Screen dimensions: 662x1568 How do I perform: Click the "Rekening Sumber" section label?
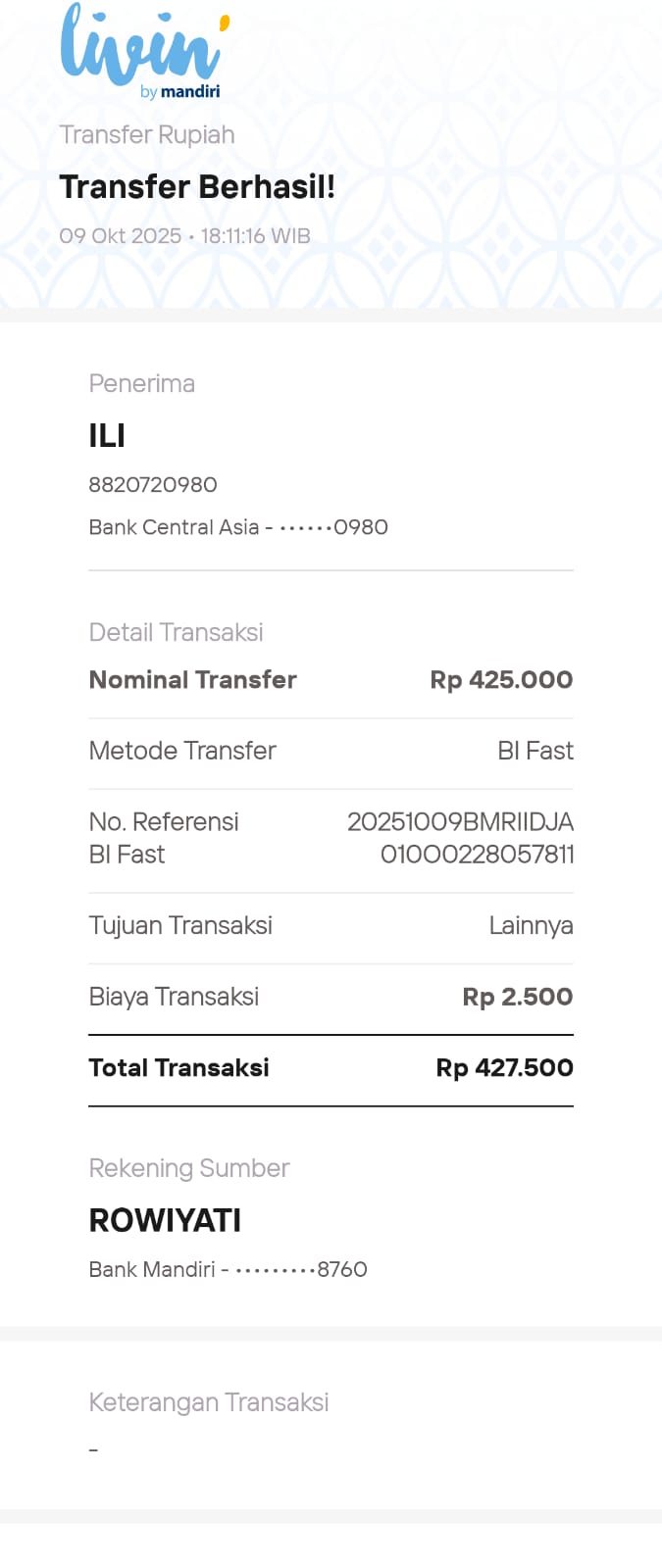pos(189,1168)
